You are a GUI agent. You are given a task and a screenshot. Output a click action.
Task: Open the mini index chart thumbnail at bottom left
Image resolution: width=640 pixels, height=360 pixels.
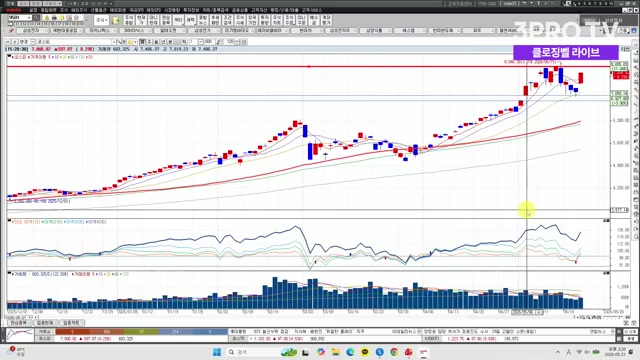[x=20, y=336]
